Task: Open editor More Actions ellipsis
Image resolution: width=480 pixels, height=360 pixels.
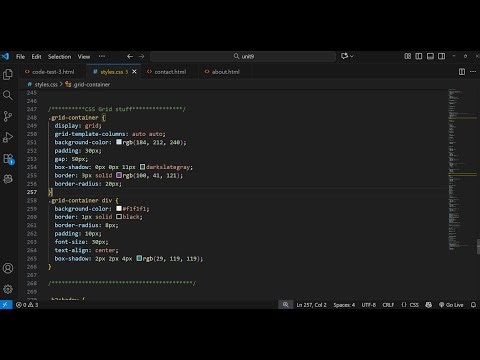Action: pyautogui.click(x=473, y=72)
